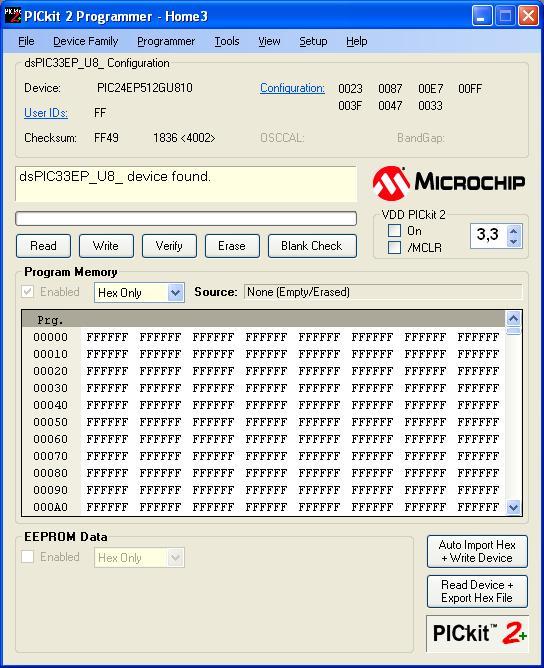
Task: Open the Configuration link
Action: [x=292, y=88]
